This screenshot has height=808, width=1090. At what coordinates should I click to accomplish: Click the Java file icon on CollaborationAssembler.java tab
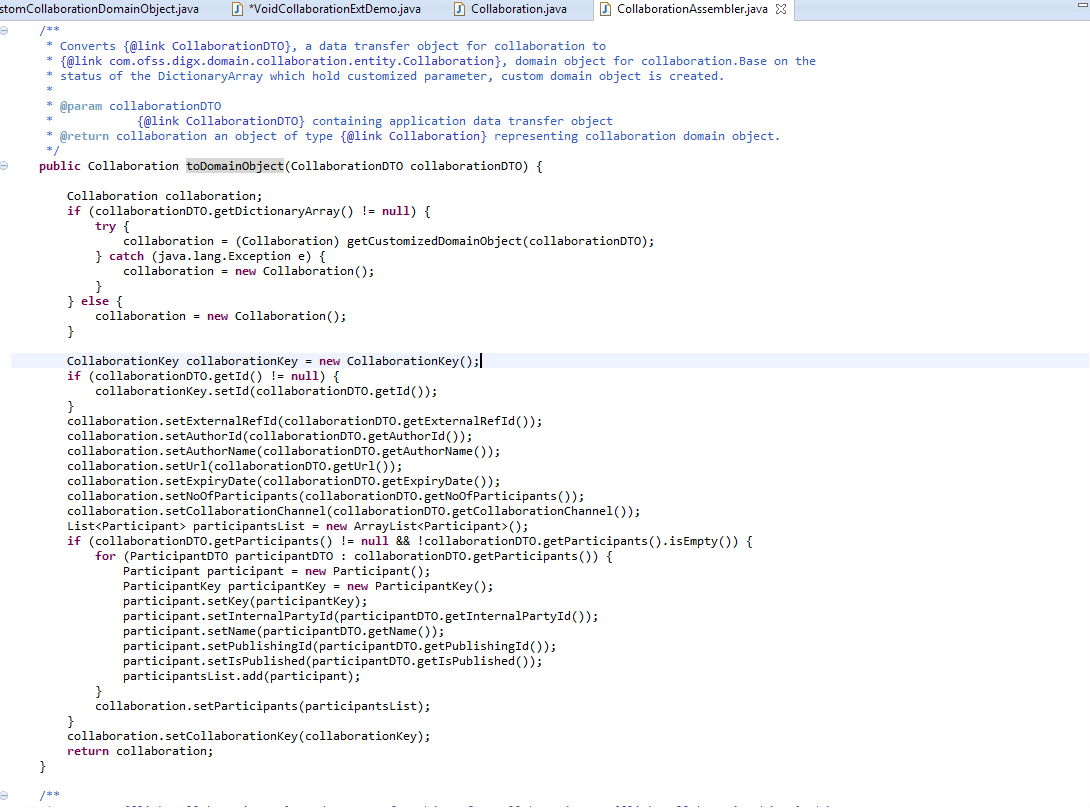pyautogui.click(x=607, y=9)
